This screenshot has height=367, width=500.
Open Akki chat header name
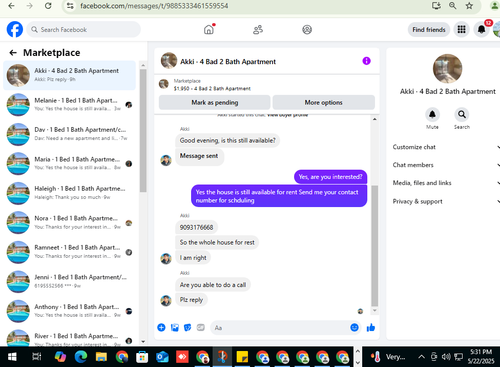click(228, 62)
